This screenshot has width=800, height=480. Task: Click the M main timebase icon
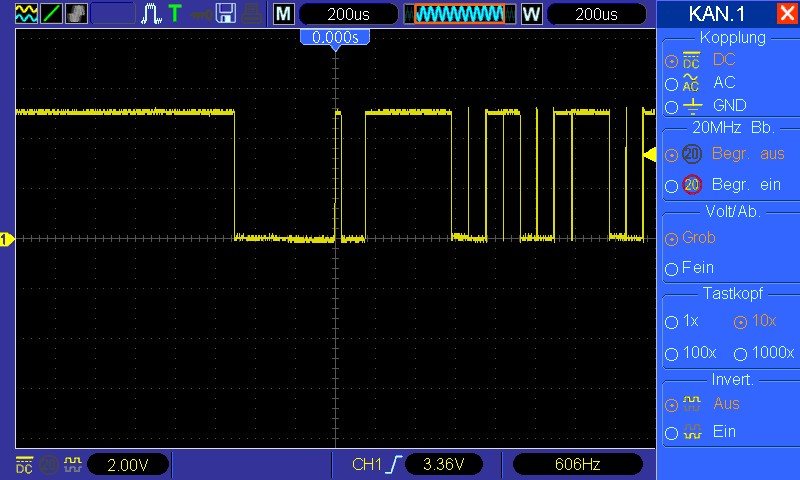(284, 14)
